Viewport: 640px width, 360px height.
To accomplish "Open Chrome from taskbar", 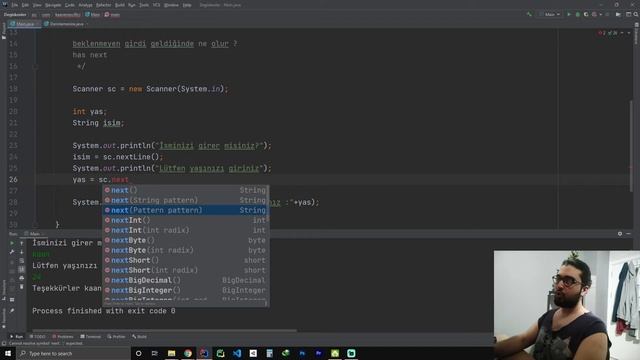I will tap(188, 353).
